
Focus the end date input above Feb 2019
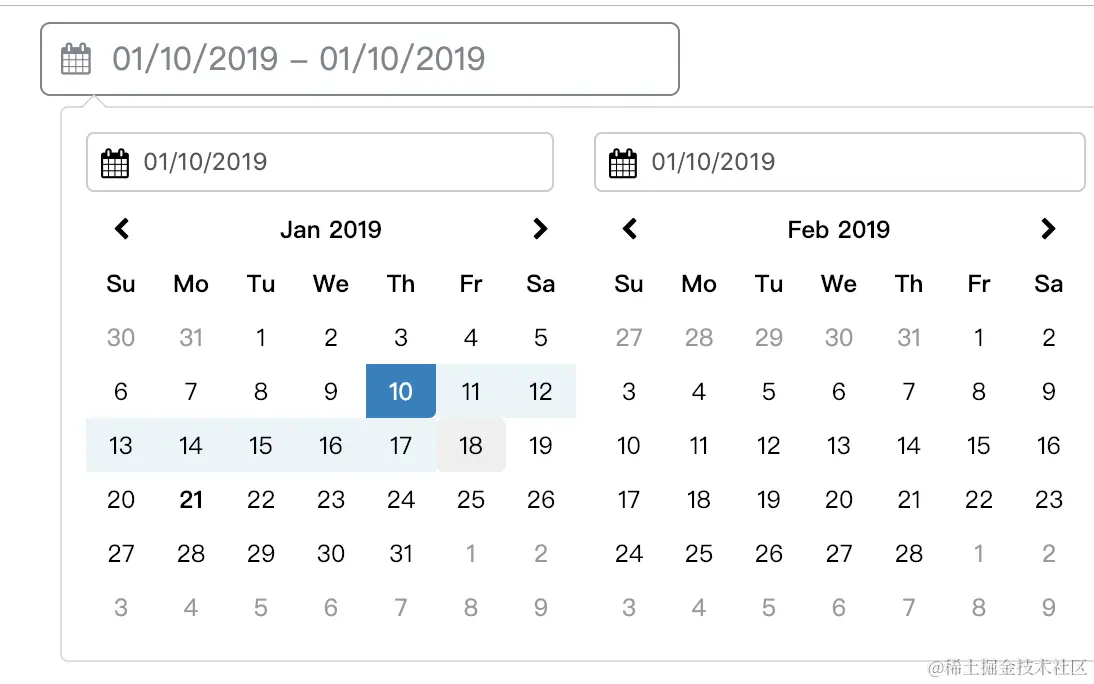839,162
